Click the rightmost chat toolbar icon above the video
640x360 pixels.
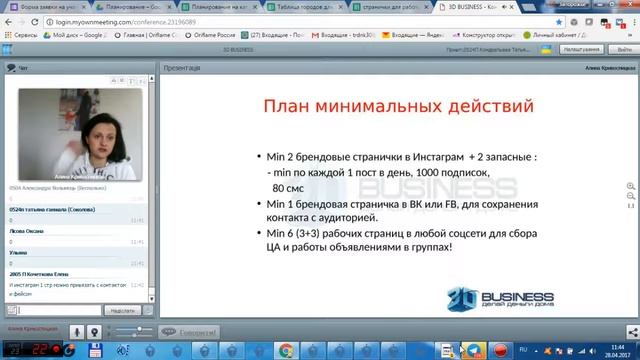tap(142, 81)
